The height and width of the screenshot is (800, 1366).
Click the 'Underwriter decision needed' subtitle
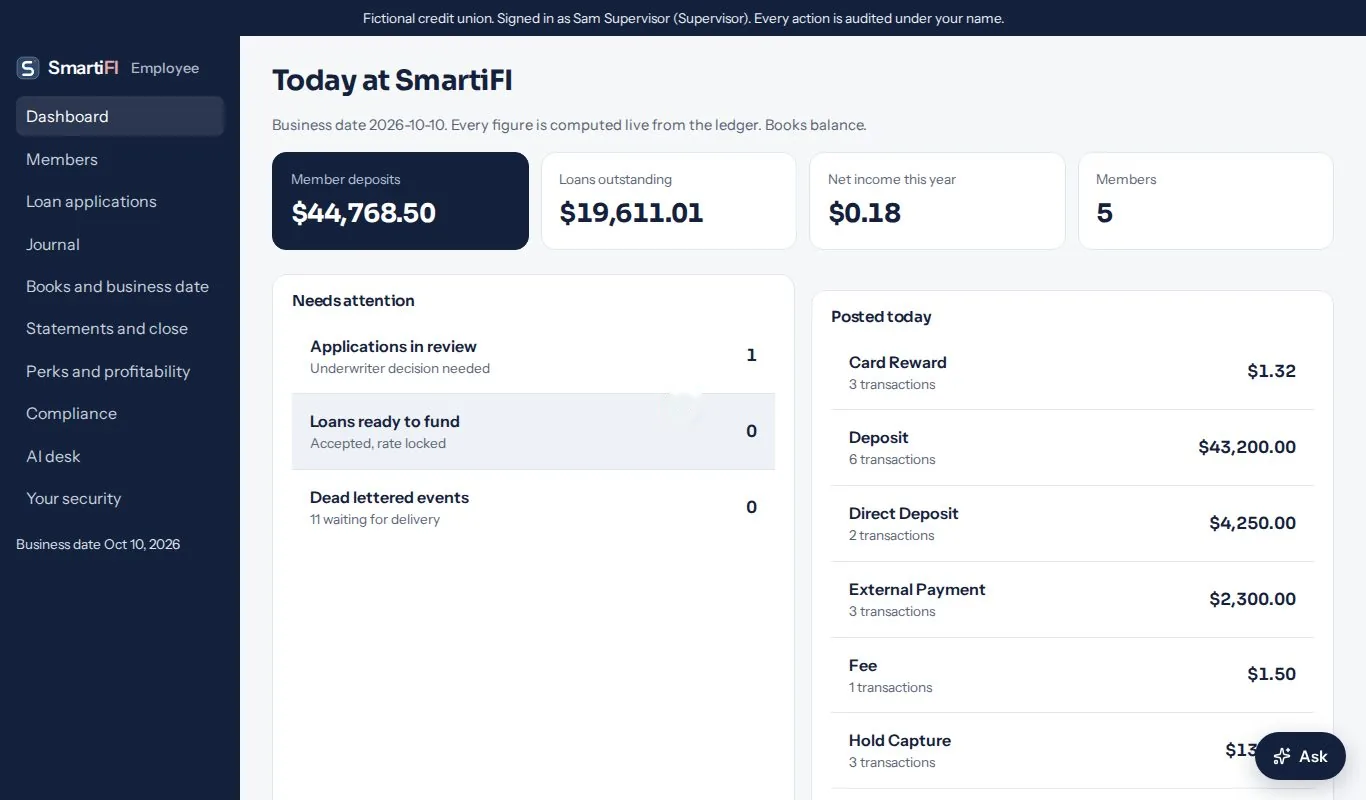[400, 368]
